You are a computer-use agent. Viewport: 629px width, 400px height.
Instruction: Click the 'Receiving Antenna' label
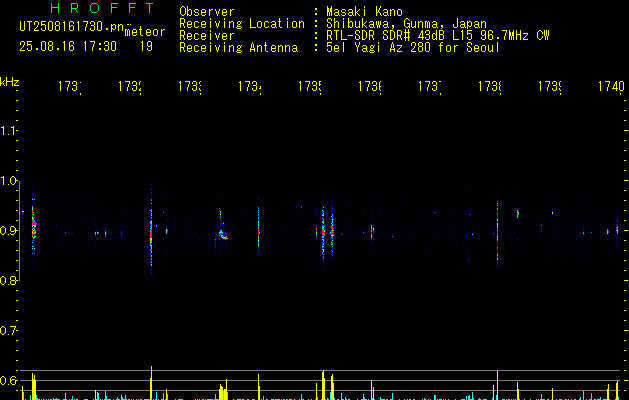click(239, 48)
